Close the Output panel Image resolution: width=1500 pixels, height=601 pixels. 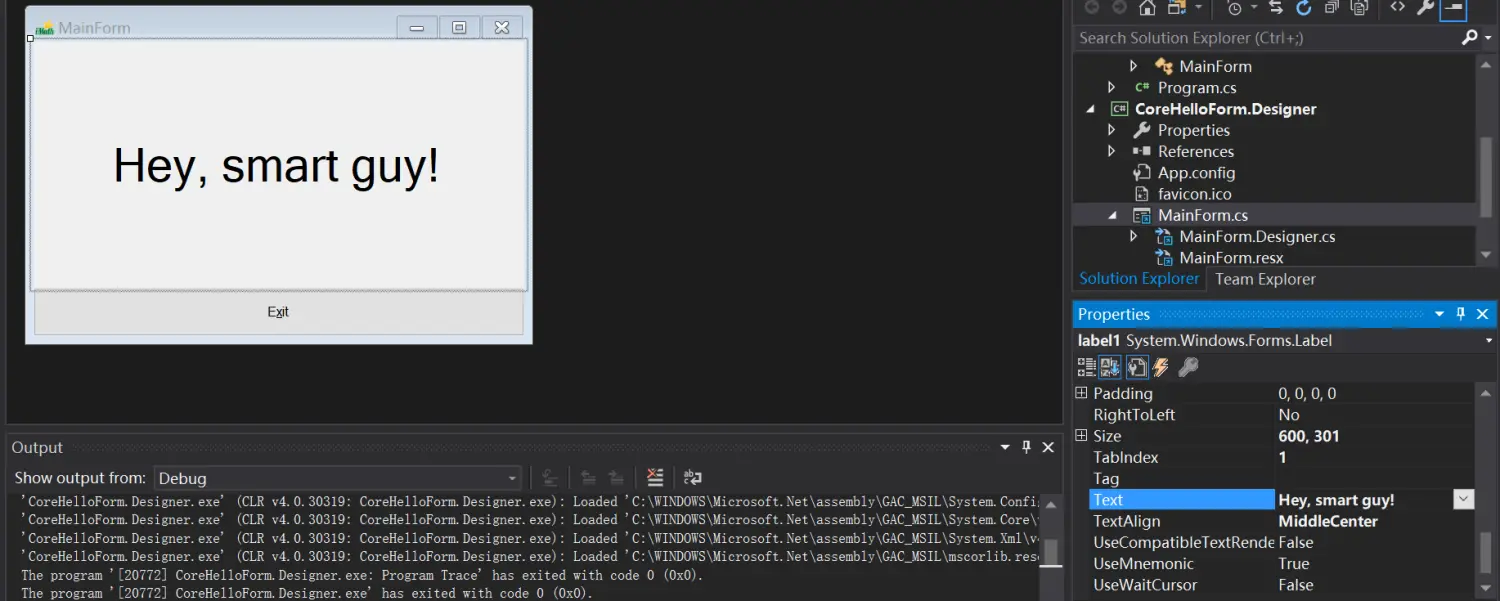click(1048, 447)
